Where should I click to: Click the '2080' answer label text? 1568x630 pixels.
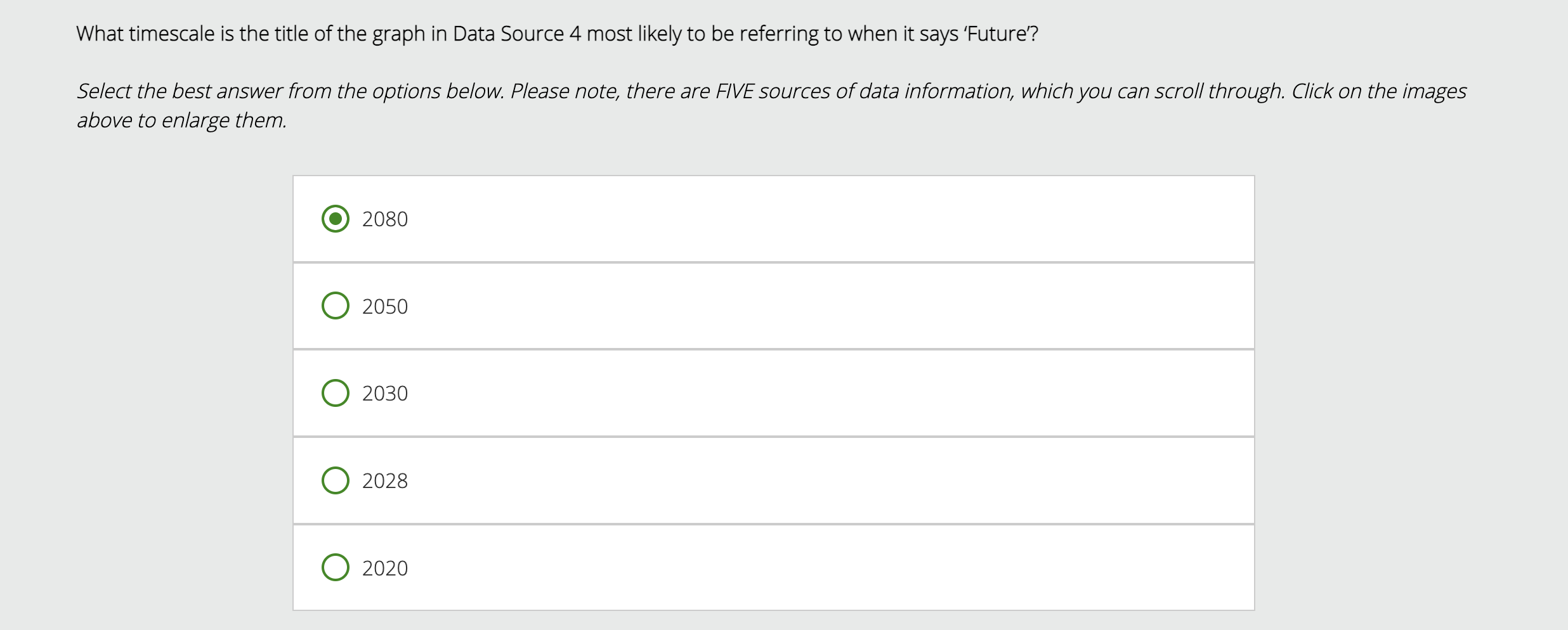coord(384,219)
